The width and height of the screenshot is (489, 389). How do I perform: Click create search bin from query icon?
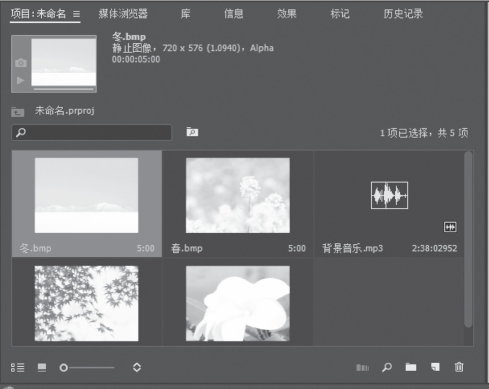(192, 132)
